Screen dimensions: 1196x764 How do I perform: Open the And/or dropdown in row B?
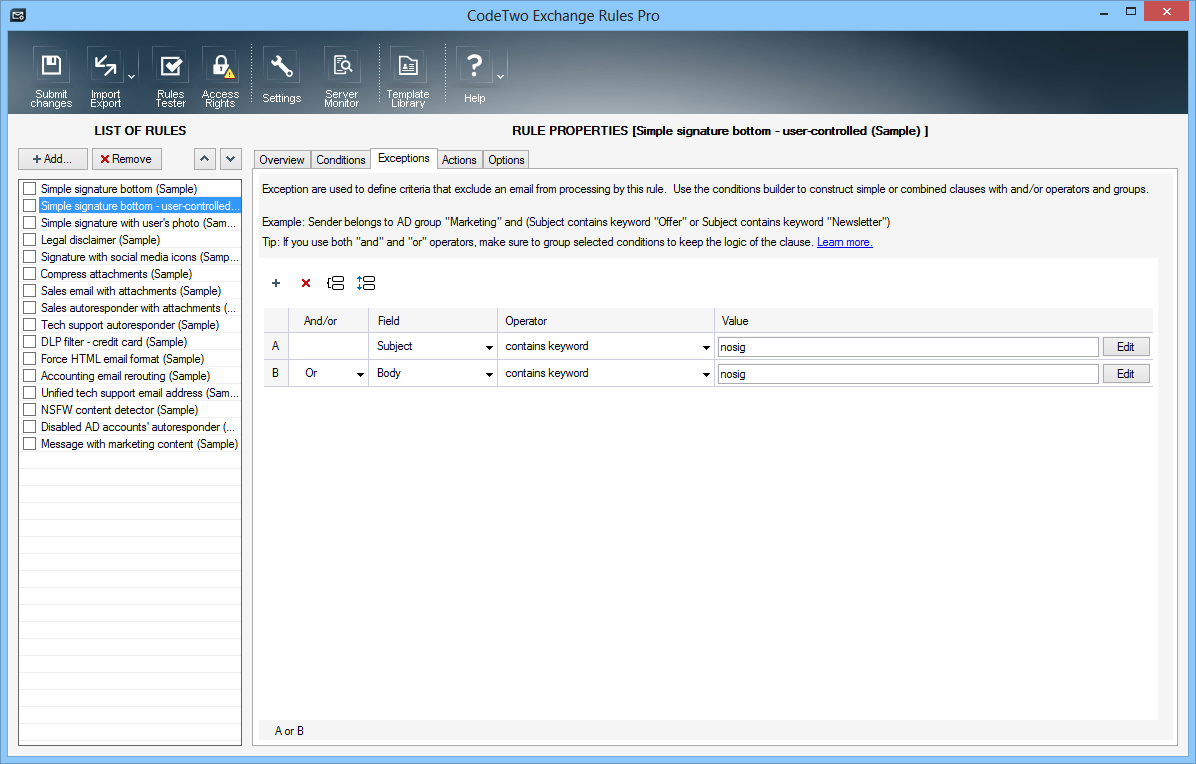click(360, 374)
